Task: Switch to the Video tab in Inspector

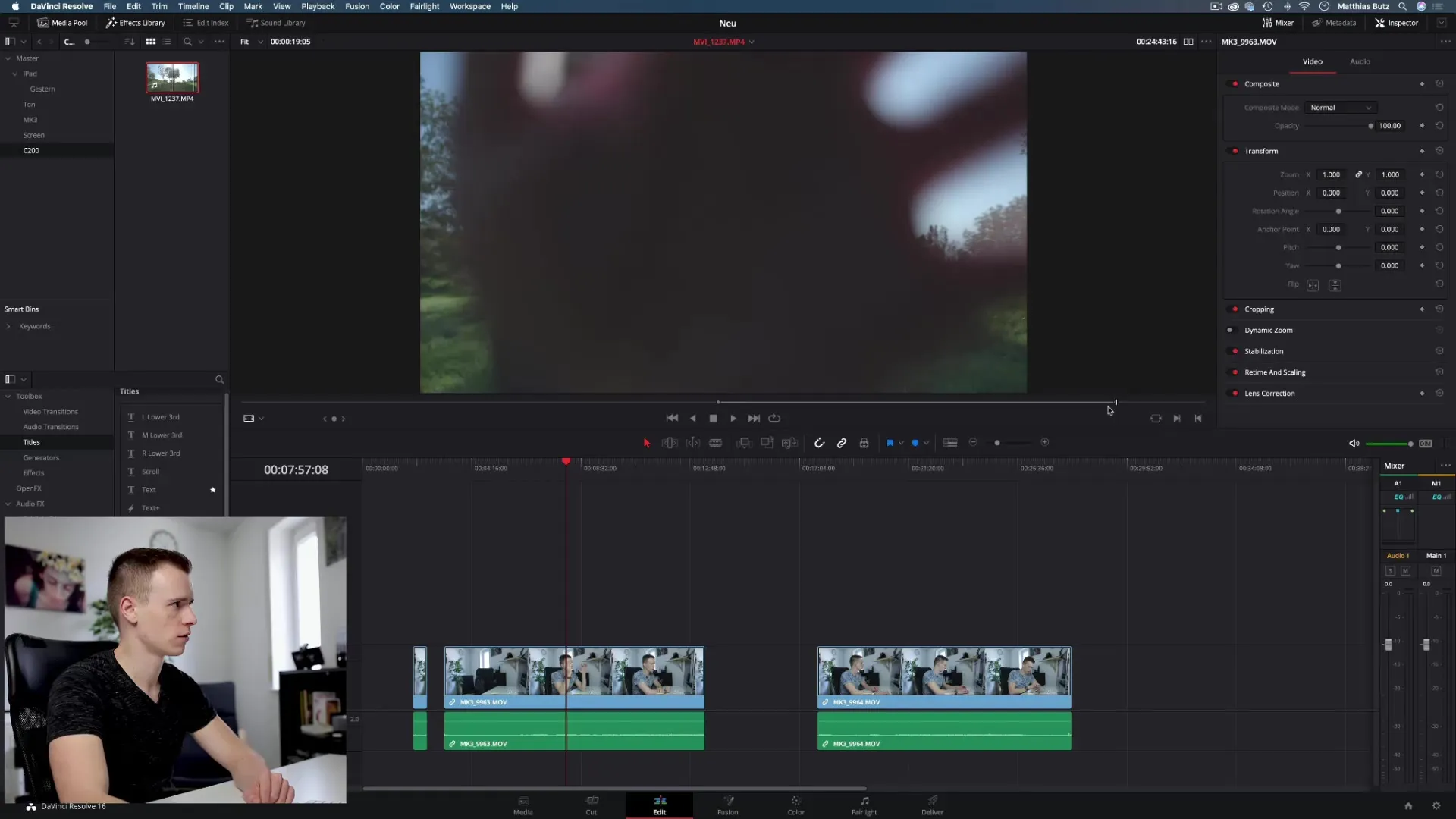Action: tap(1313, 61)
